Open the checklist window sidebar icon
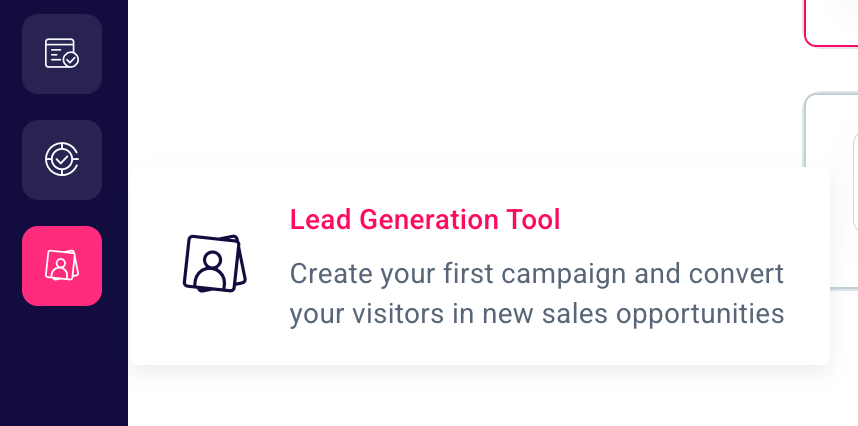Image resolution: width=858 pixels, height=426 pixels. pyautogui.click(x=62, y=54)
